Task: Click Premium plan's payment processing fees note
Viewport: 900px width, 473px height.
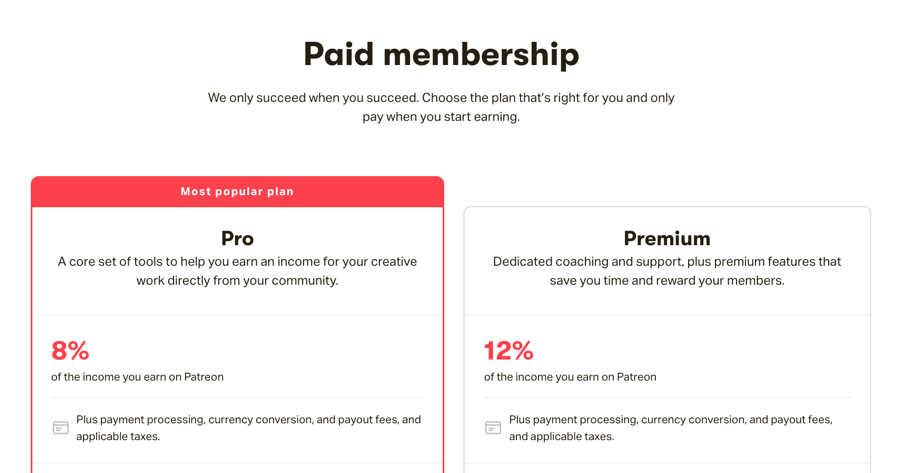Action: pyautogui.click(x=670, y=428)
